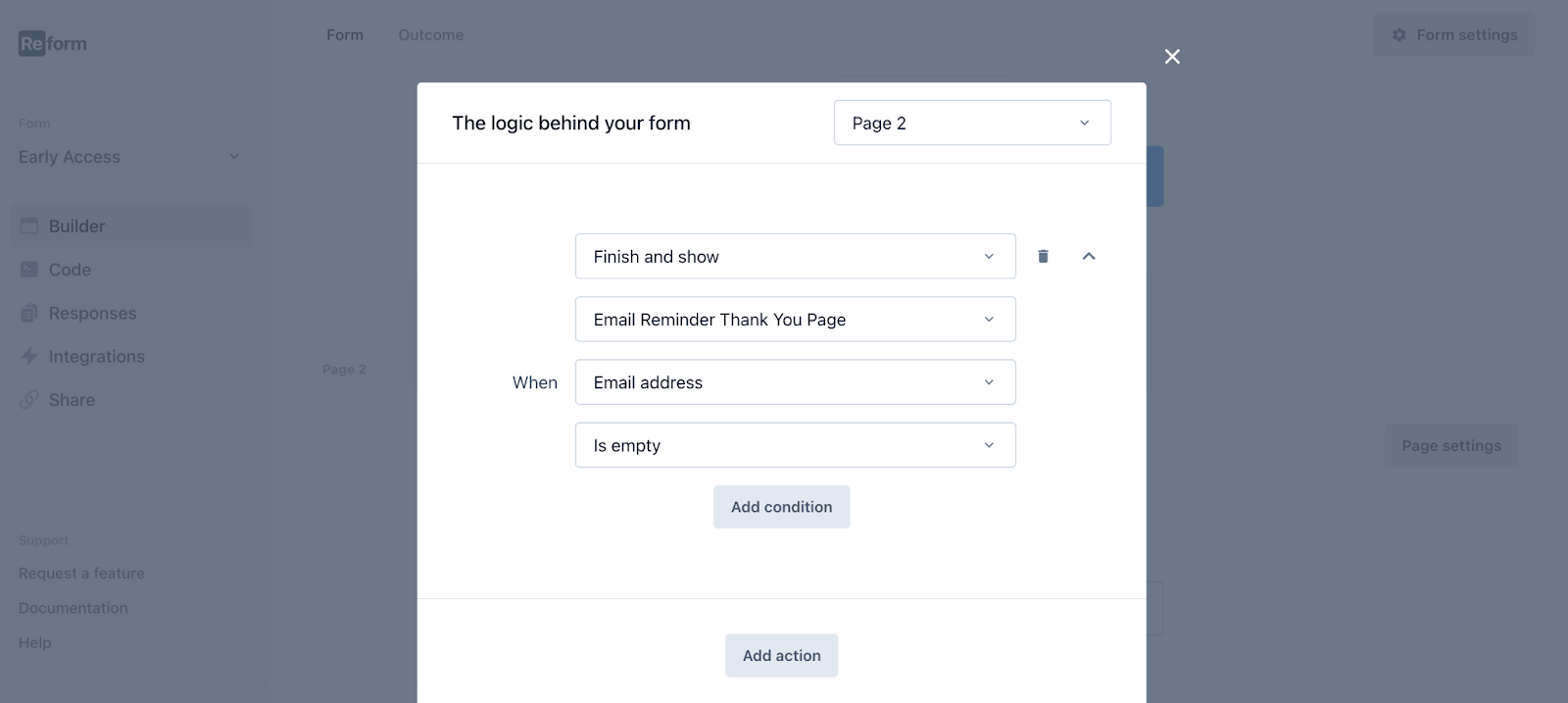The width and height of the screenshot is (1568, 703).
Task: Switch to the Outcome tab
Action: [430, 35]
